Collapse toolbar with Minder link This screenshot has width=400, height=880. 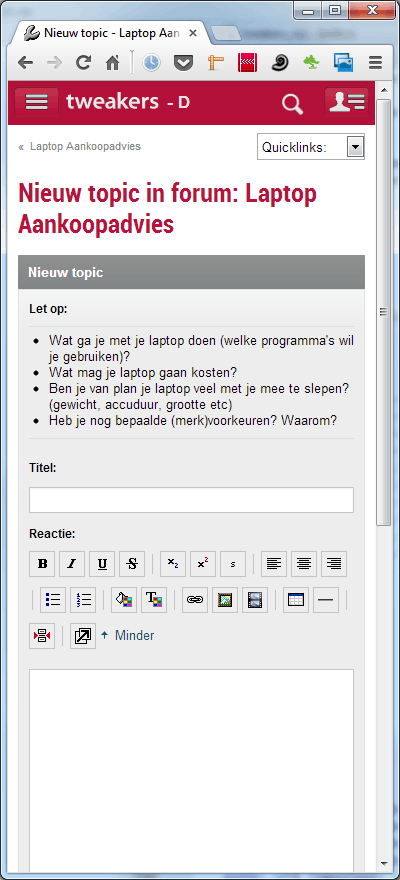(x=128, y=636)
